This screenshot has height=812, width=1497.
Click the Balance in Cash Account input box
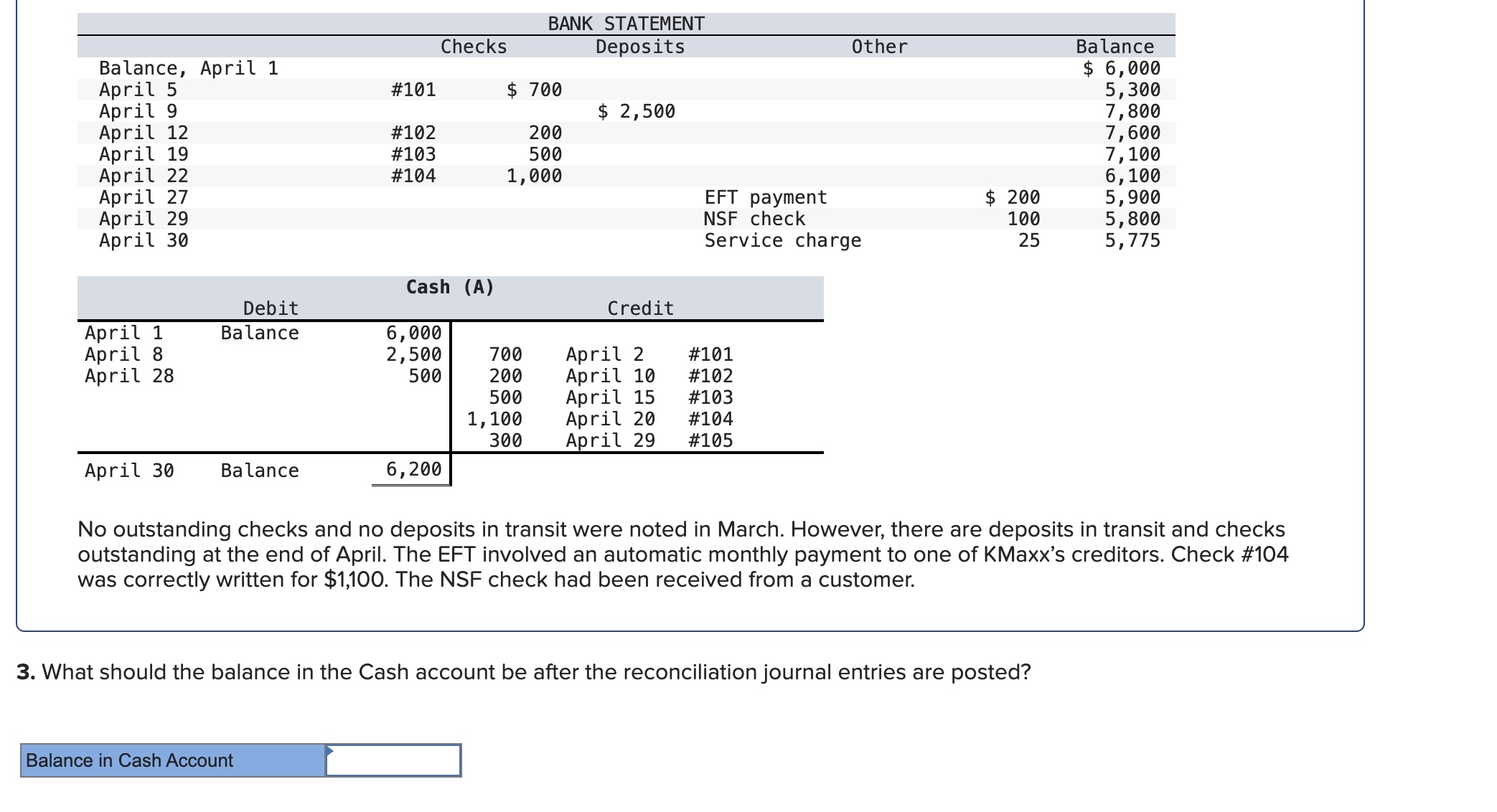coord(393,760)
